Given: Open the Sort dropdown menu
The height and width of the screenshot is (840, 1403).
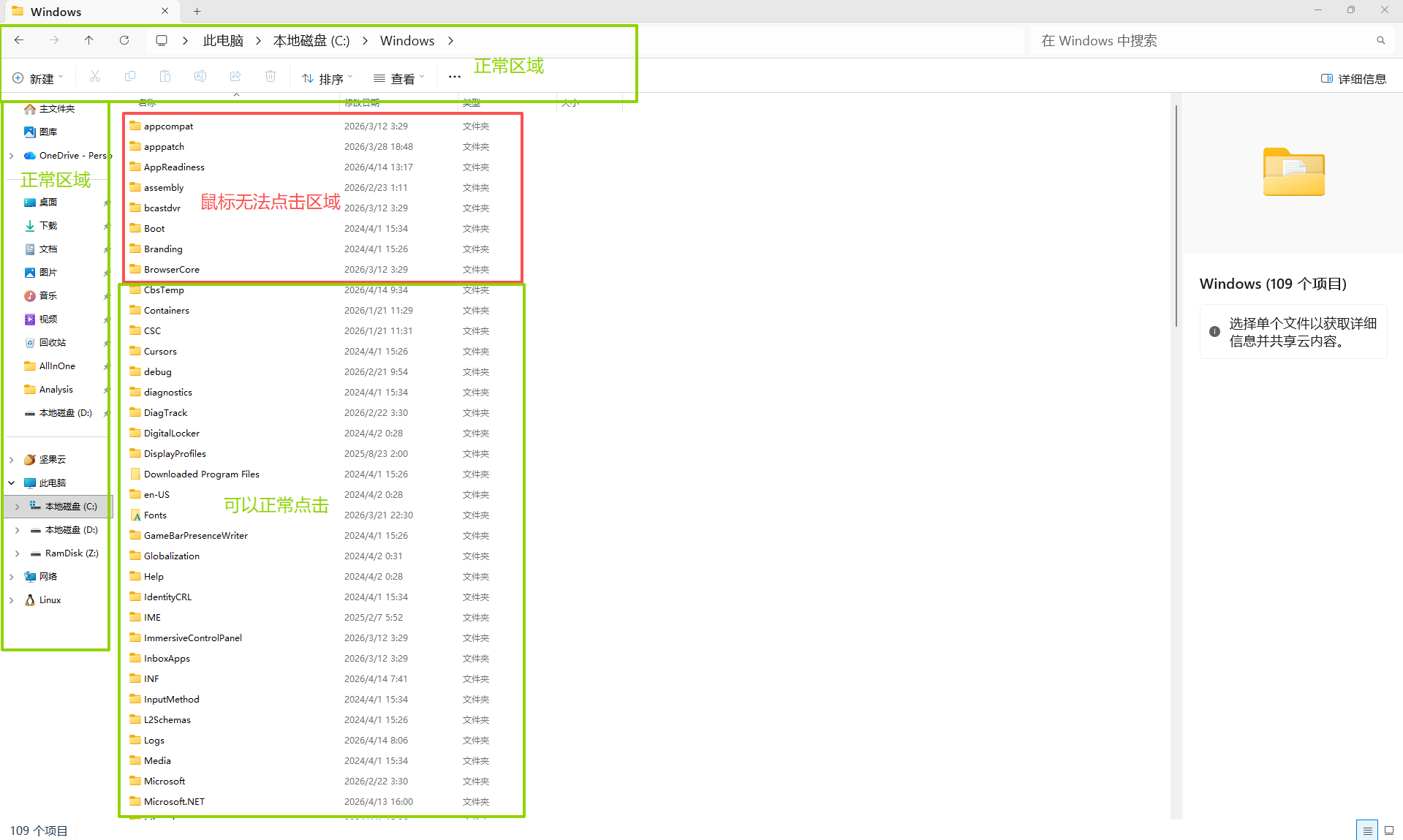Looking at the screenshot, I should coord(327,78).
